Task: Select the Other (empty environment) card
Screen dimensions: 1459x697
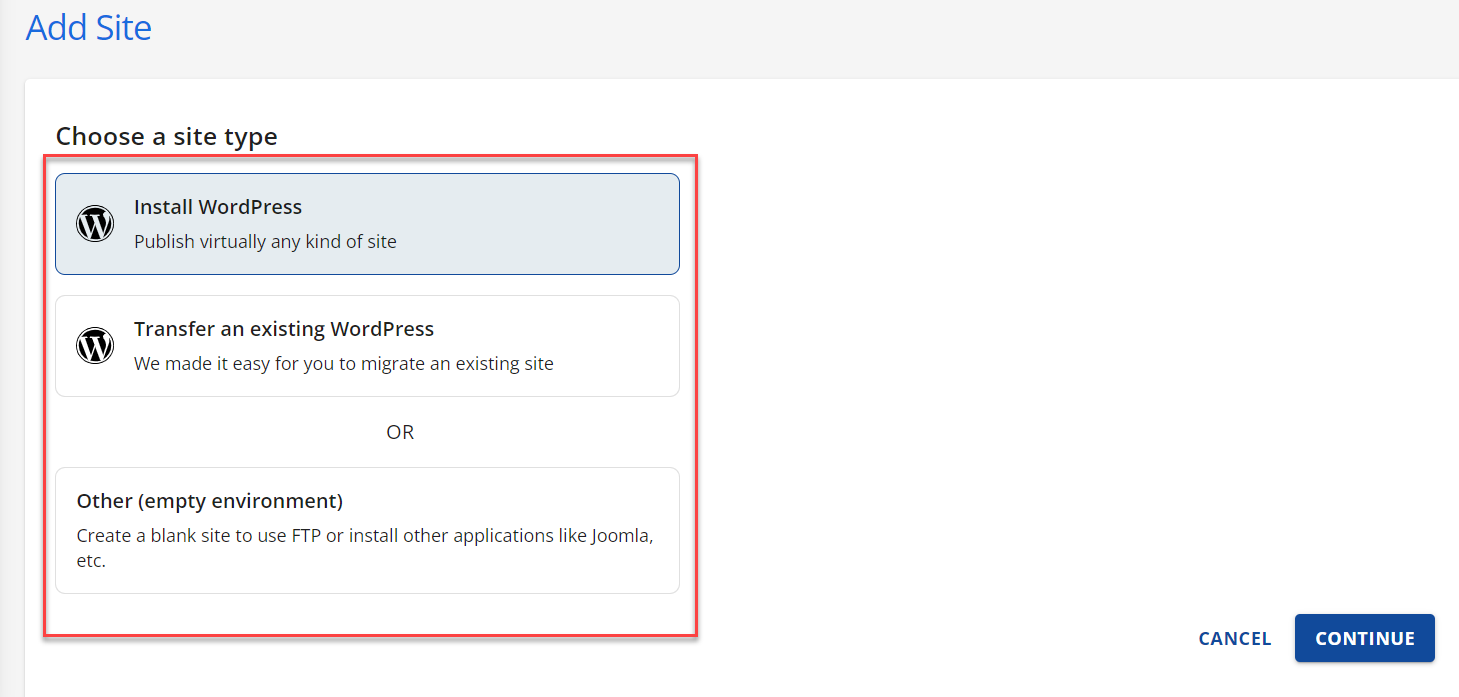Action: pyautogui.click(x=367, y=530)
